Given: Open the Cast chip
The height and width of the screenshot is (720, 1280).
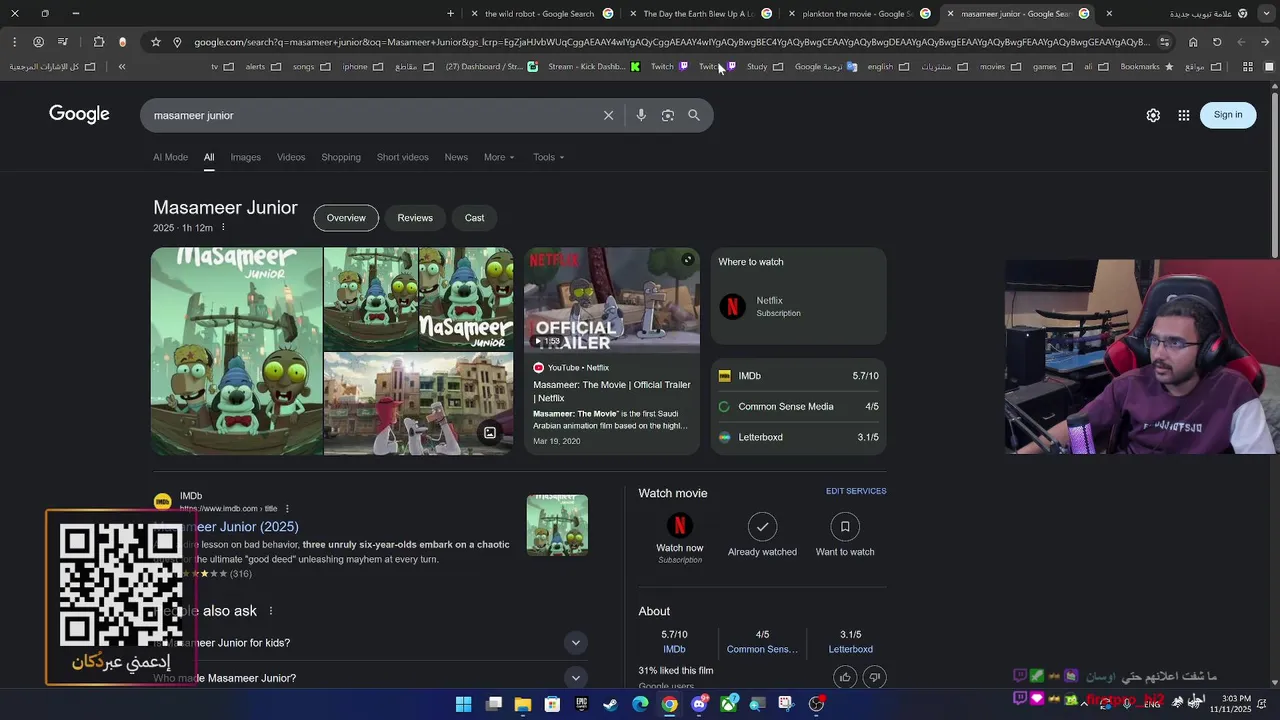Looking at the screenshot, I should tap(474, 218).
